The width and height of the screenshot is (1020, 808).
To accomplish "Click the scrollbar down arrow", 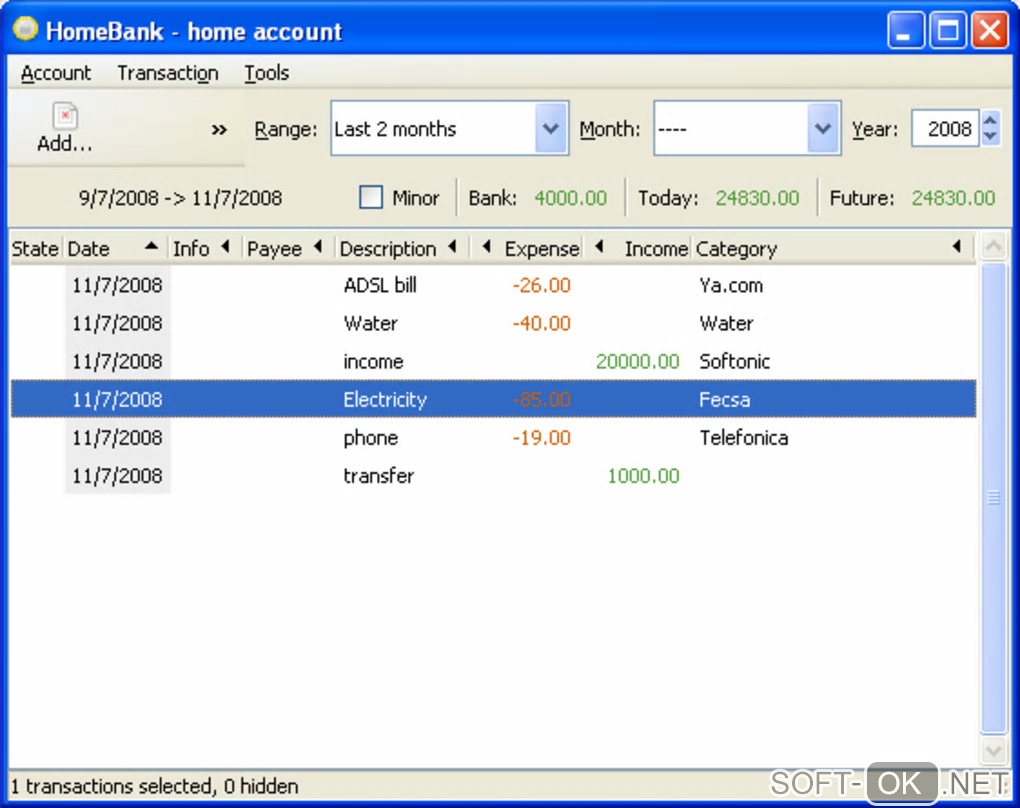I will 993,751.
